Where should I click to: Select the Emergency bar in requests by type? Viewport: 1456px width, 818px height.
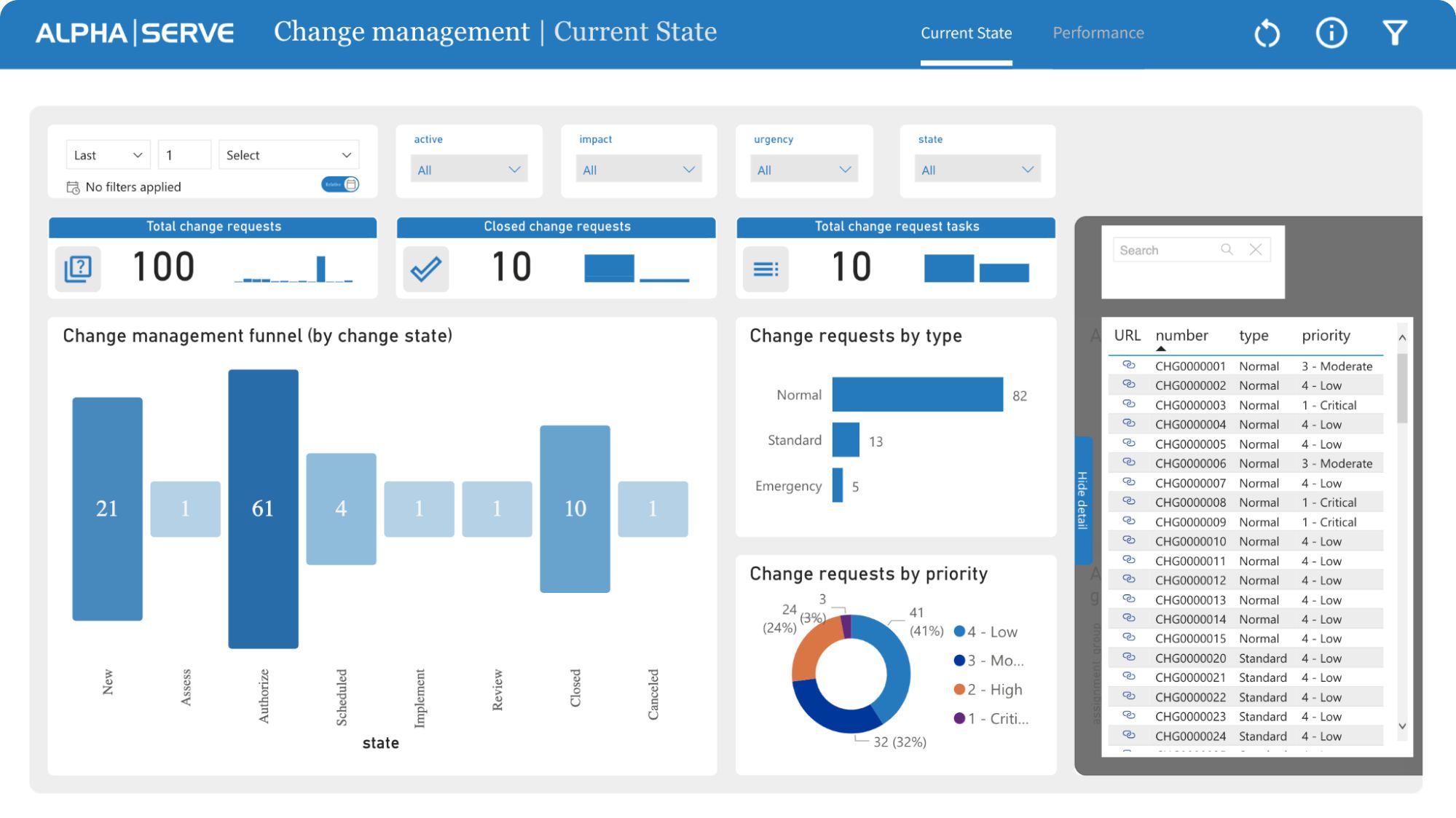pos(838,485)
